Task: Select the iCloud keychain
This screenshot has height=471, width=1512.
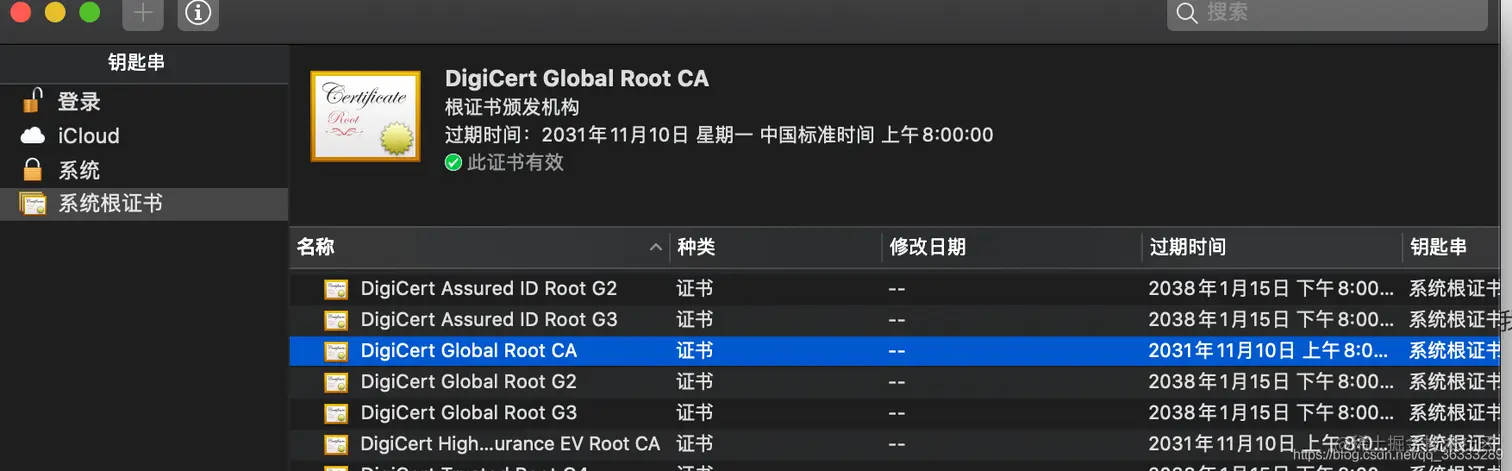Action: click(144, 136)
